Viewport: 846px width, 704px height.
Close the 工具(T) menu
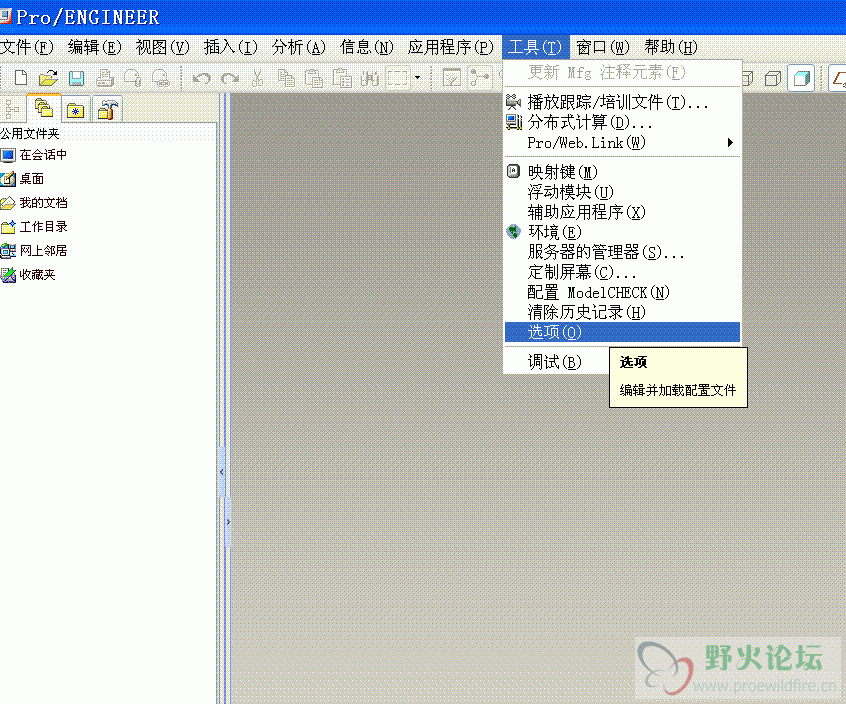coord(535,47)
